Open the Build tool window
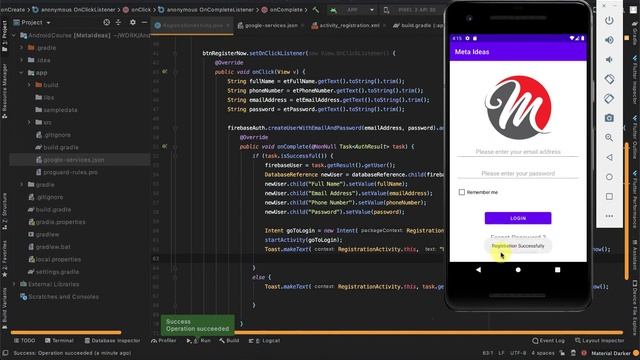This screenshot has height=360, width=640. pos(229,340)
